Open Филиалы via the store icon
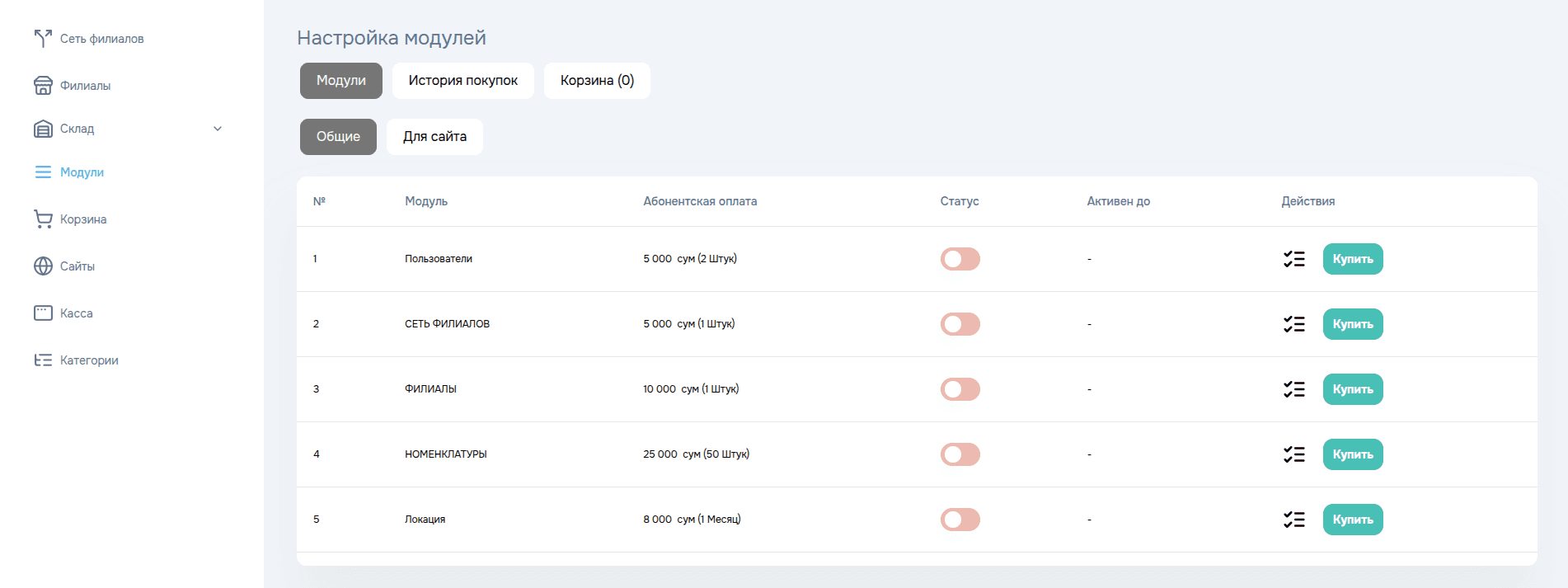Screen dimensions: 1568x588 43,86
